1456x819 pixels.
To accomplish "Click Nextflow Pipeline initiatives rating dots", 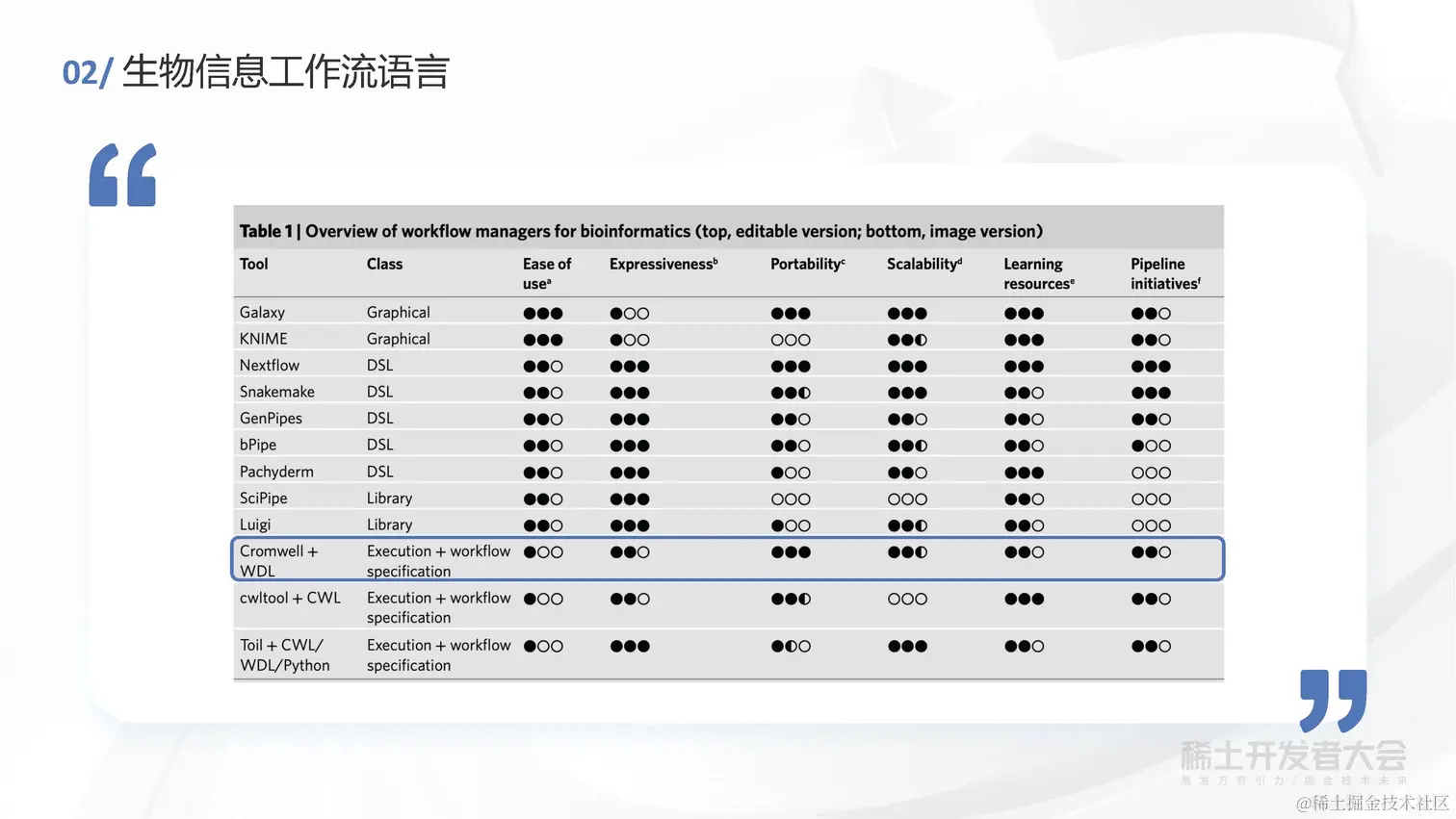I will pos(1151,367).
